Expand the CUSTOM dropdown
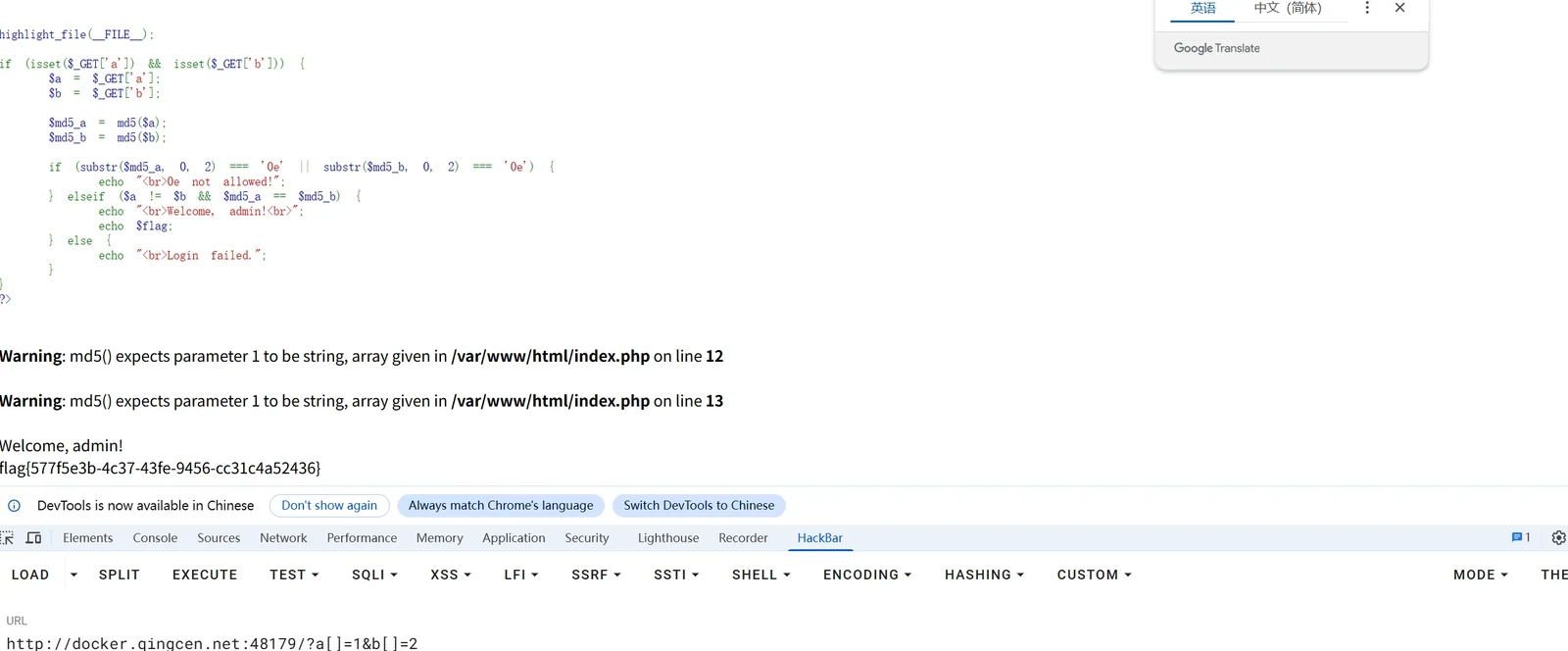Image resolution: width=1568 pixels, height=651 pixels. coord(1094,575)
